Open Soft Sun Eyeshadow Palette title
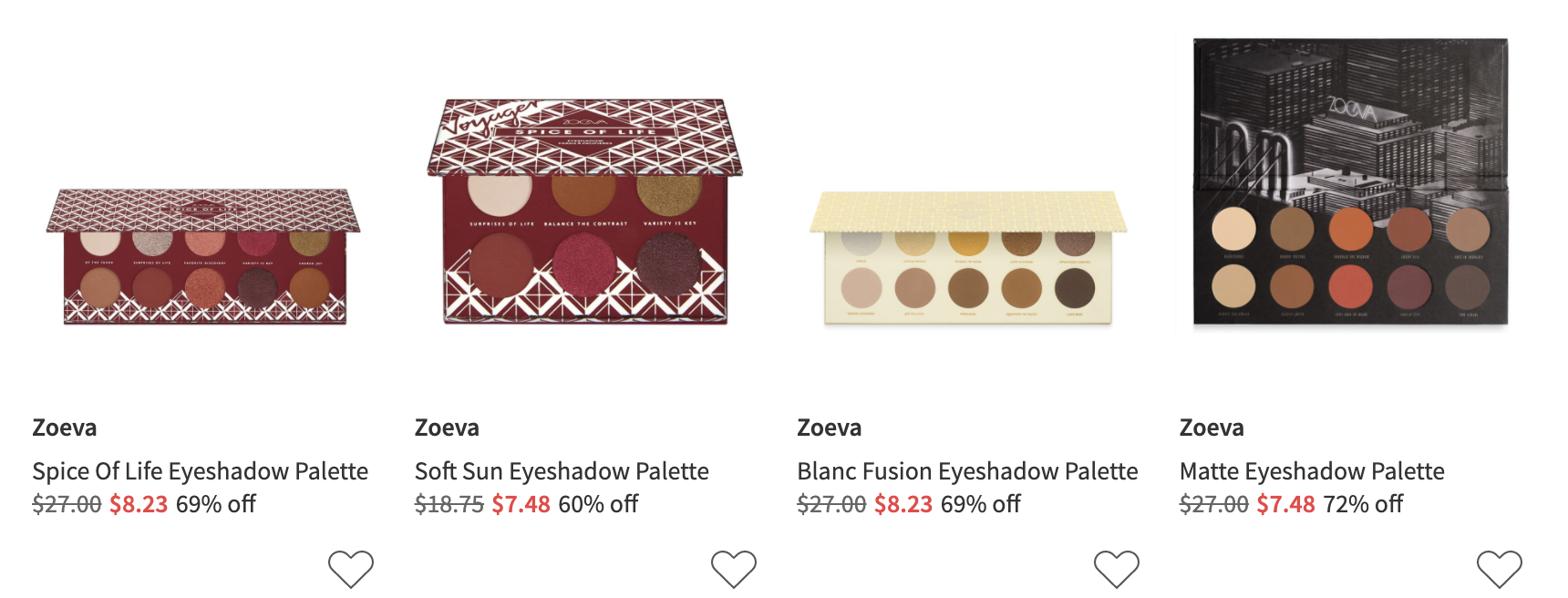Screen dimensions: 1568x598 click(x=562, y=471)
